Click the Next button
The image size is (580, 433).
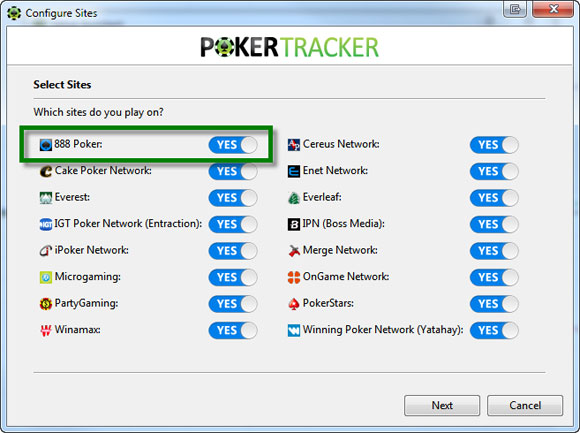pos(442,406)
